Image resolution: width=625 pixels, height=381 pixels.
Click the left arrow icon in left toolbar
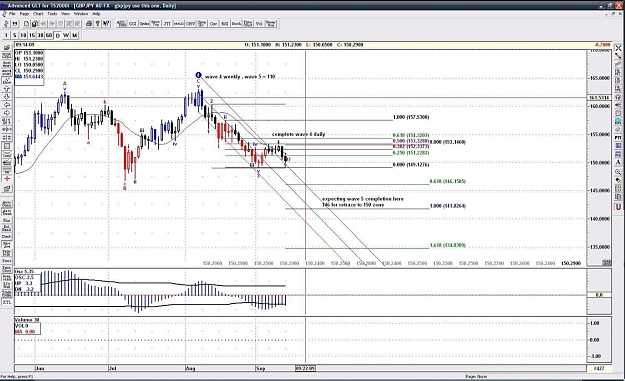click(7, 105)
